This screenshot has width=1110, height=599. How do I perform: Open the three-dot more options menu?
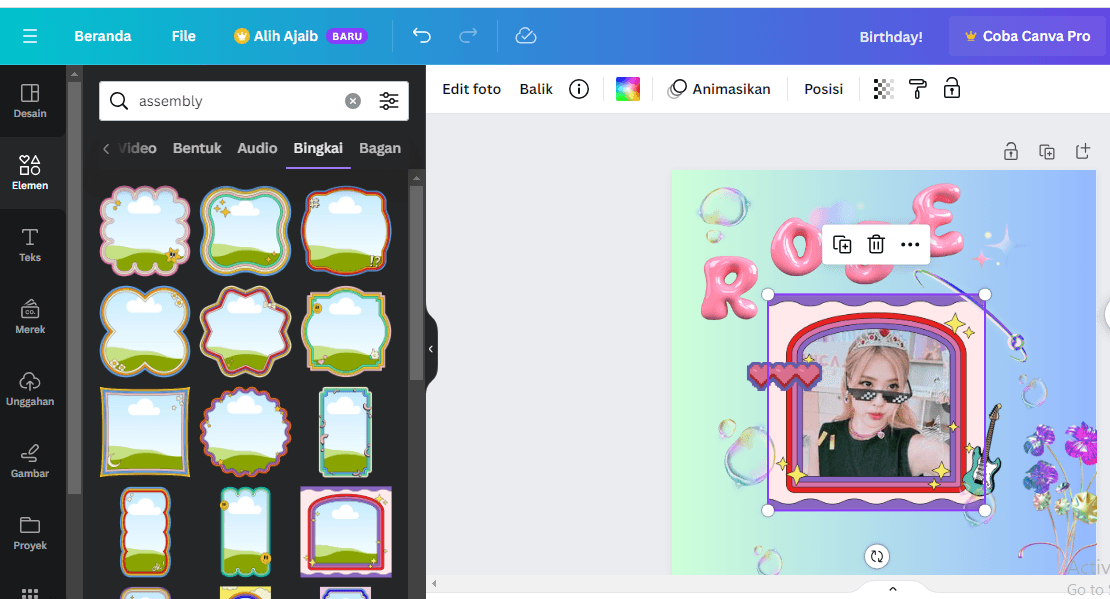click(x=910, y=244)
